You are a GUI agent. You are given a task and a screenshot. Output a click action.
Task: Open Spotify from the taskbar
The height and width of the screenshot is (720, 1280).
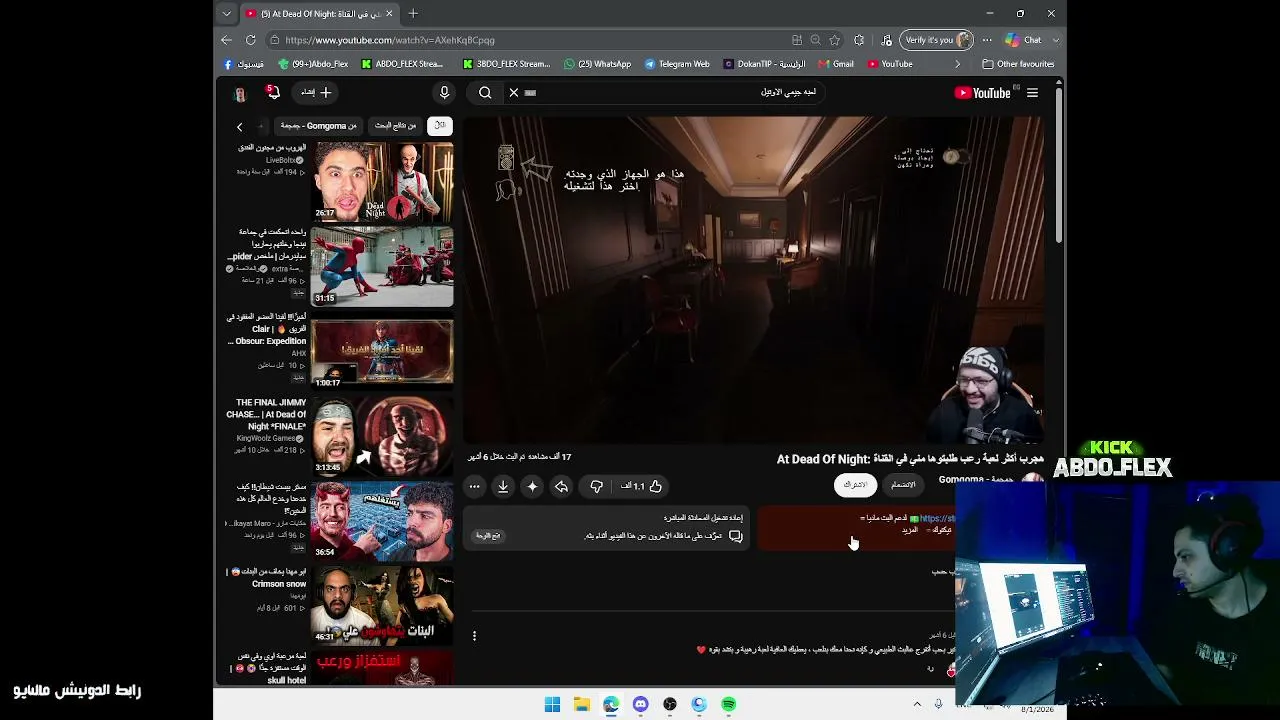pos(729,704)
